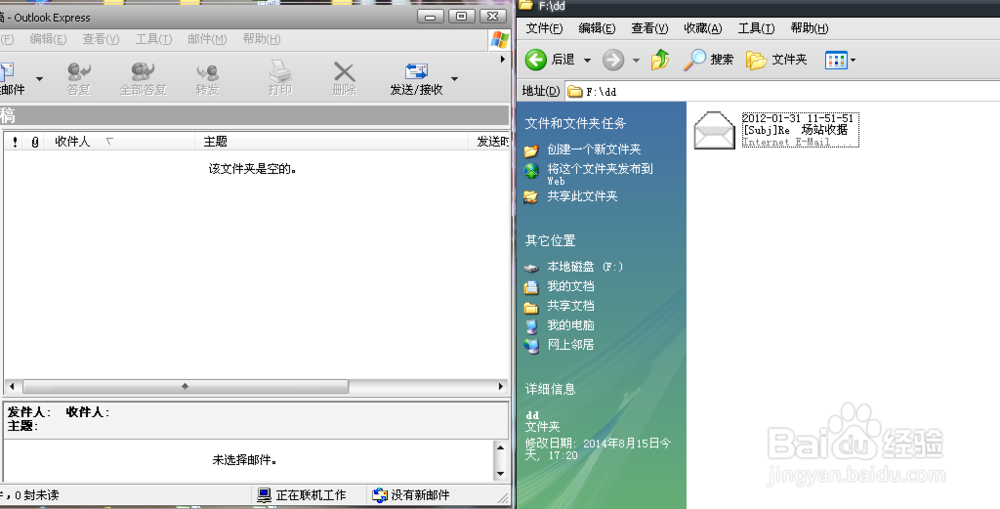
Task: Select file name 2012-01-31 11-51-51
Action: click(797, 118)
